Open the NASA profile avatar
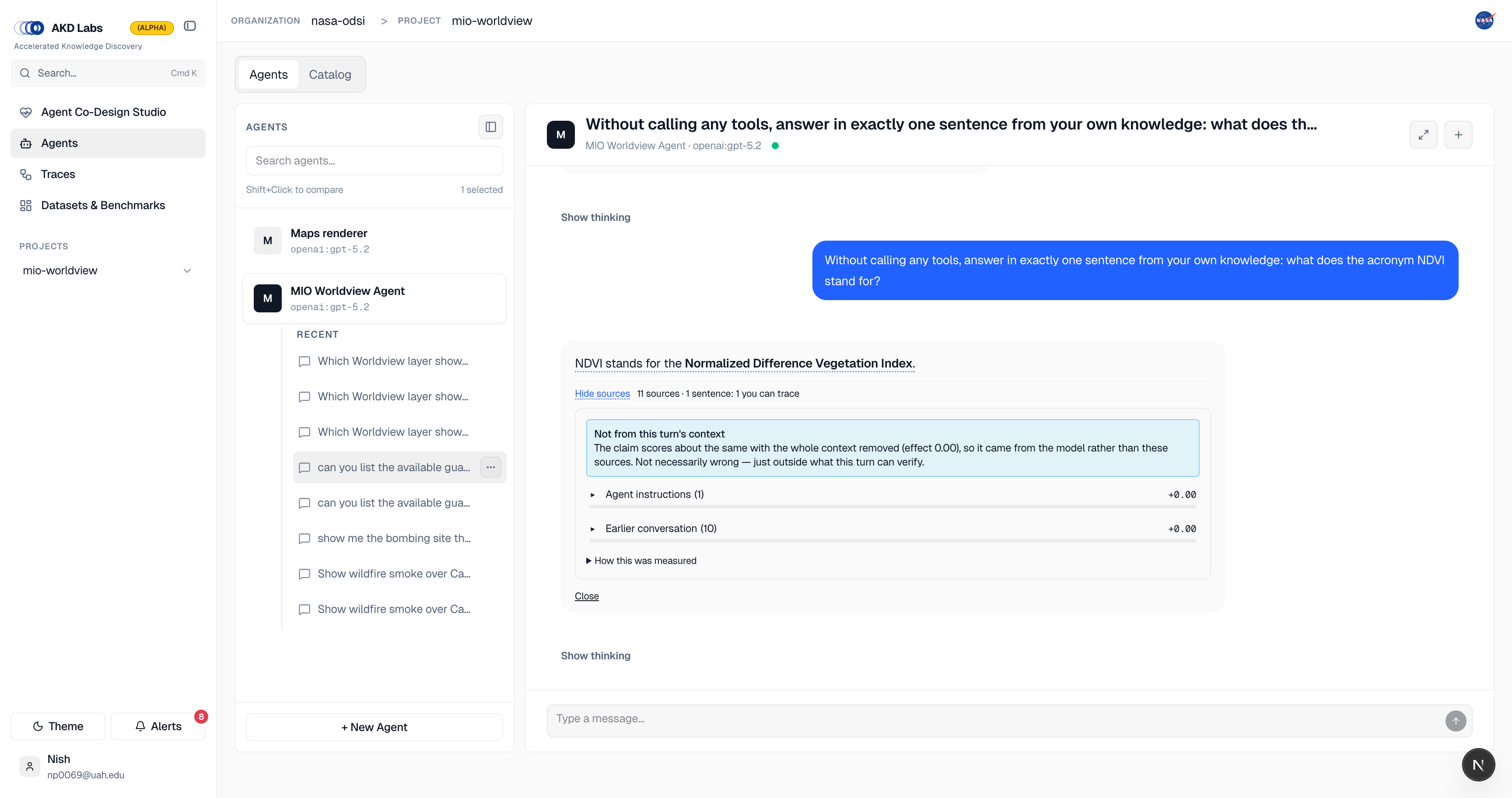Image resolution: width=1512 pixels, height=798 pixels. click(1484, 21)
